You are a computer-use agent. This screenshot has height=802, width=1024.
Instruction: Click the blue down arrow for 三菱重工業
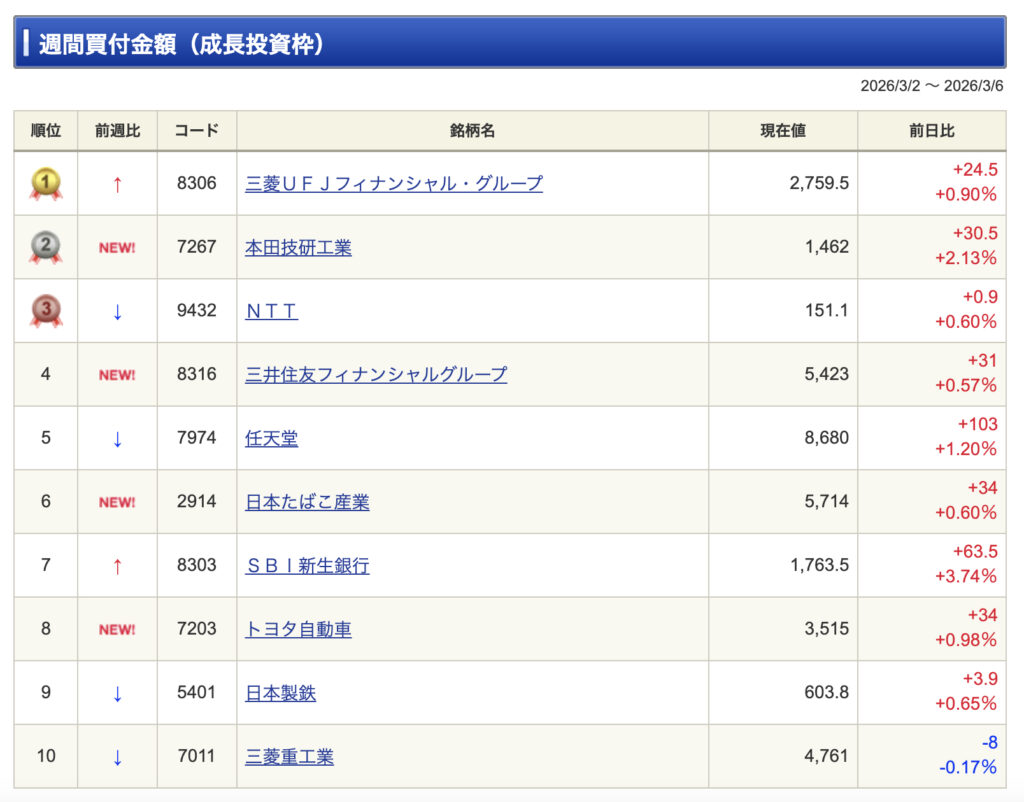[x=117, y=757]
